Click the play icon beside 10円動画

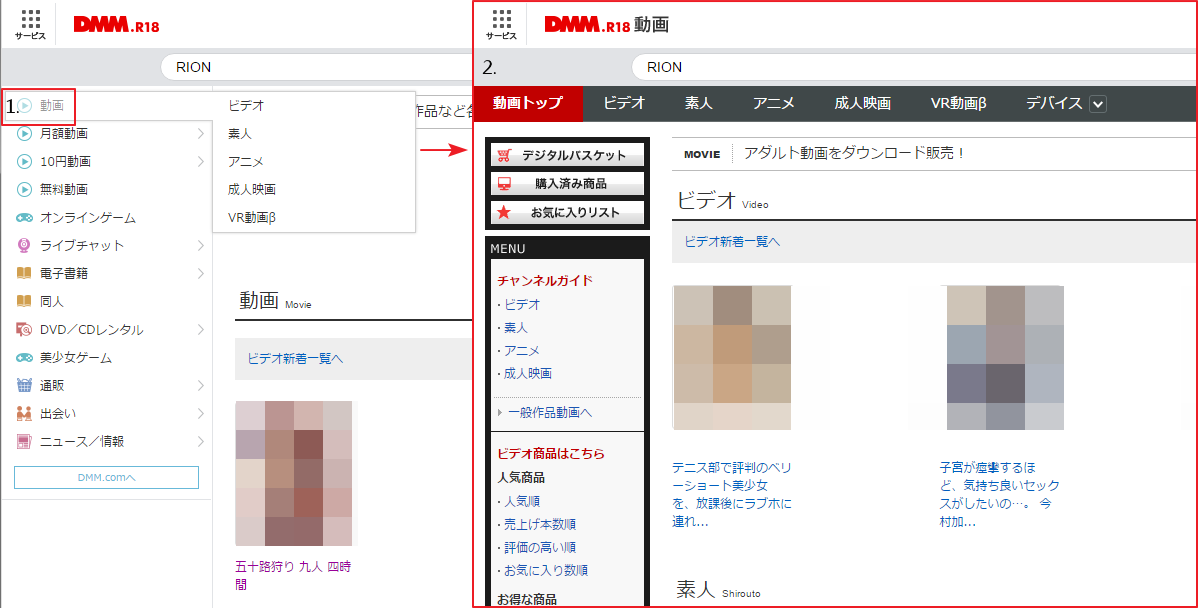24,161
